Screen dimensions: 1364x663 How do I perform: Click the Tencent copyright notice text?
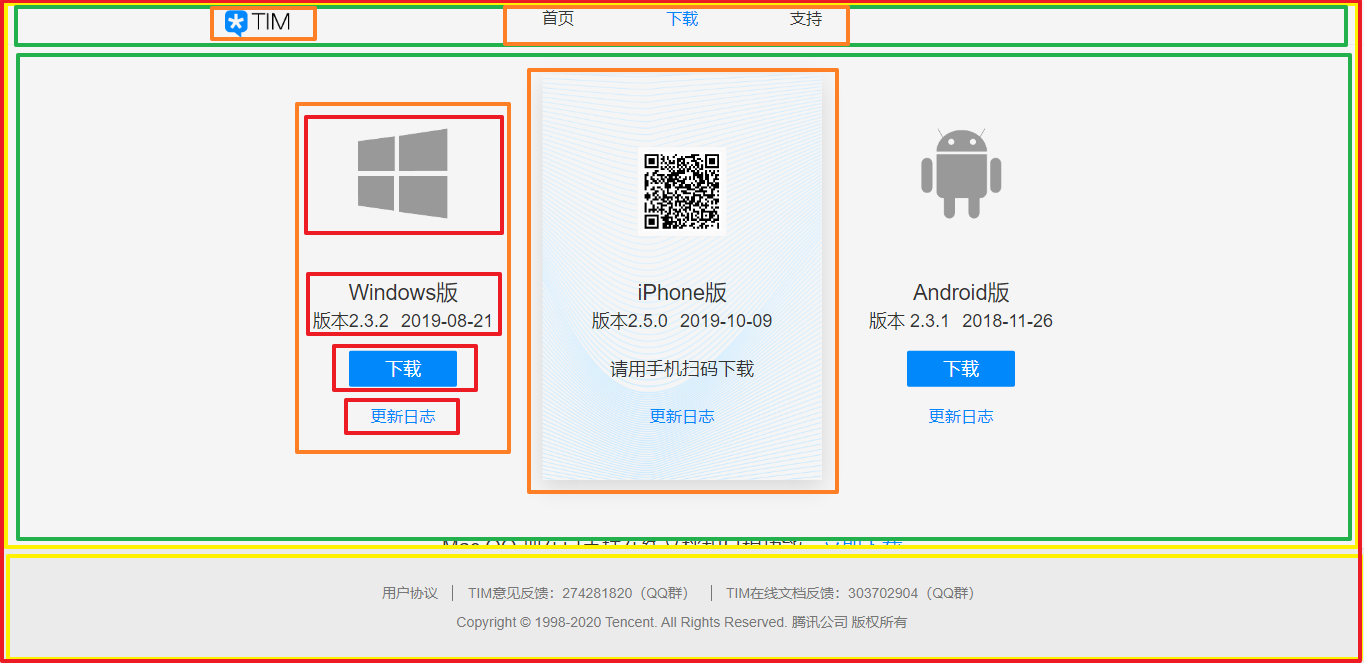[681, 621]
